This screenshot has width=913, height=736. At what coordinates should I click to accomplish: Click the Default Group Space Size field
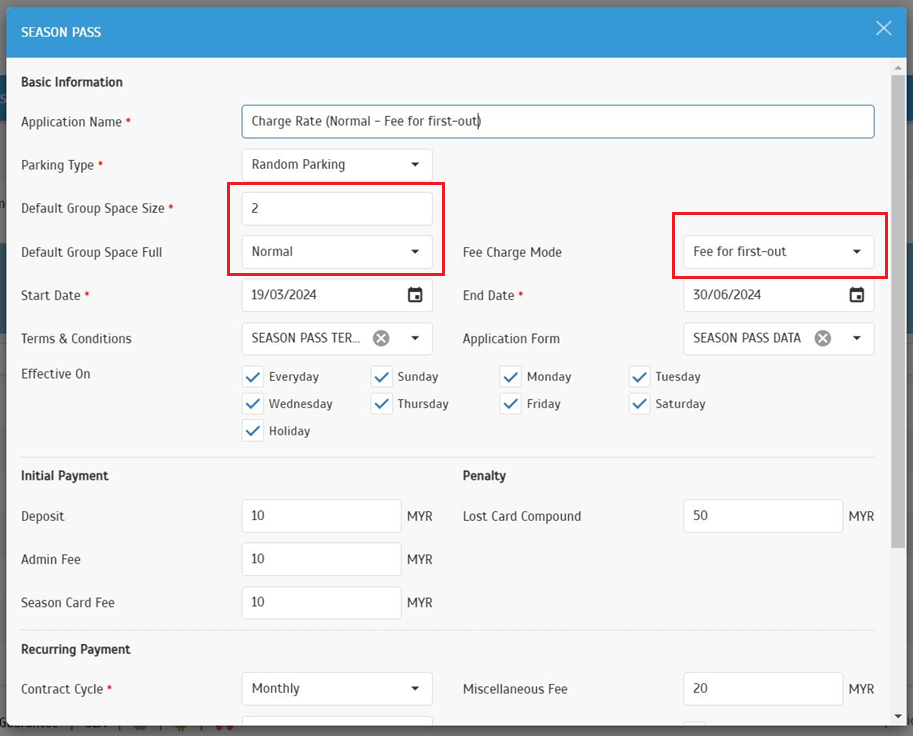point(337,209)
